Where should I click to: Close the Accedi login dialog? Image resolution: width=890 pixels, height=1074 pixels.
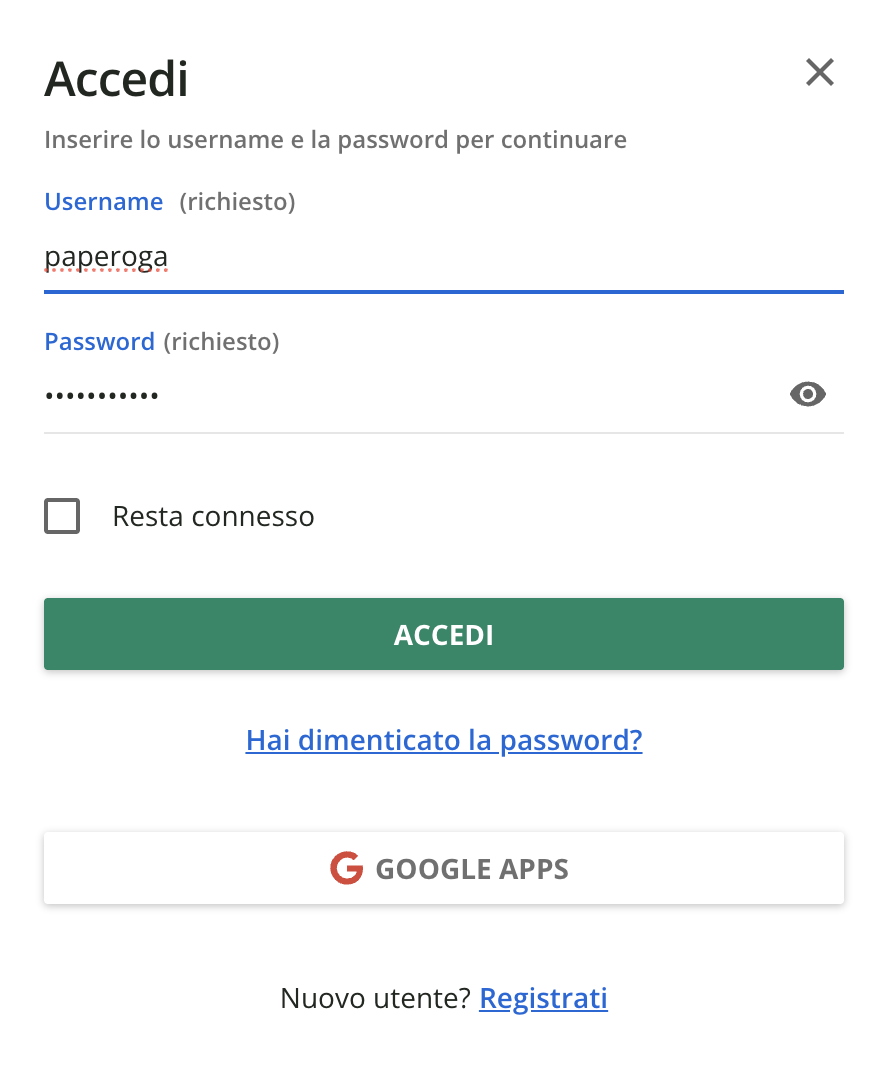coord(819,73)
